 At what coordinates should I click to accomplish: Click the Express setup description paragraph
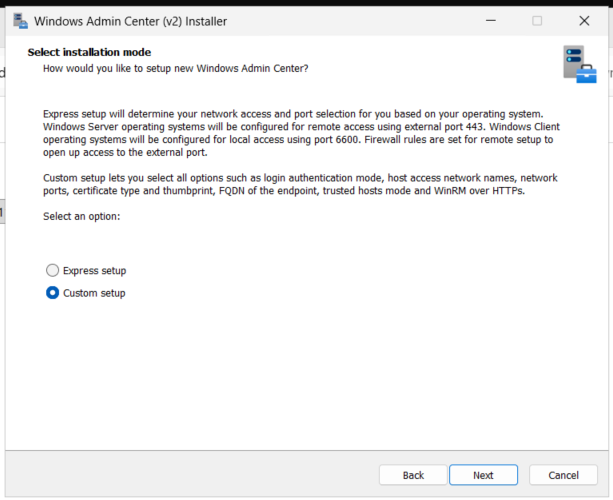point(301,133)
